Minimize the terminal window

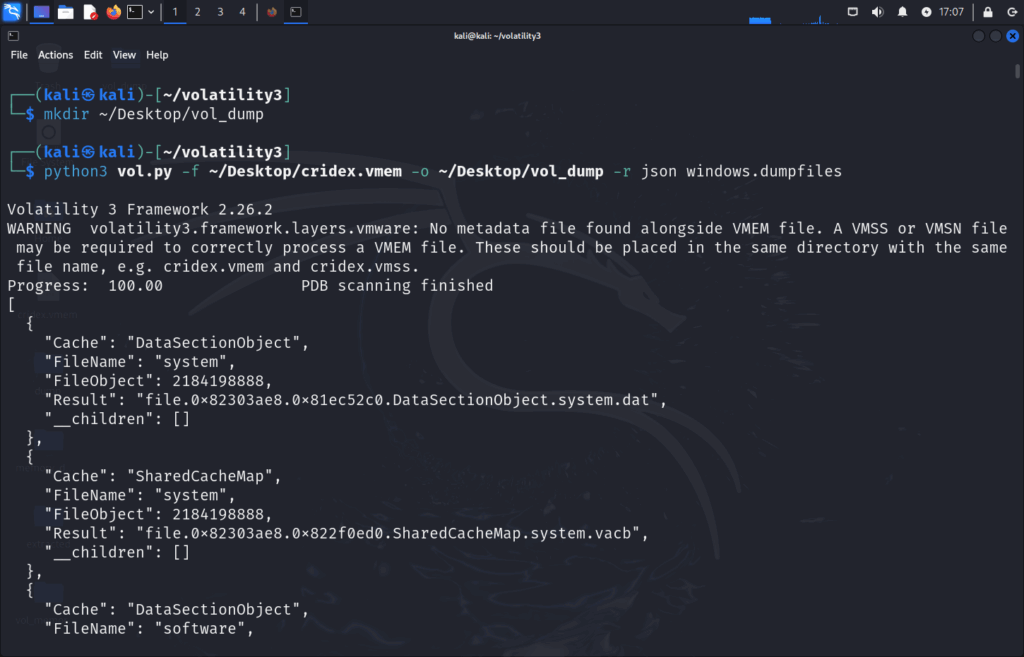coord(978,36)
